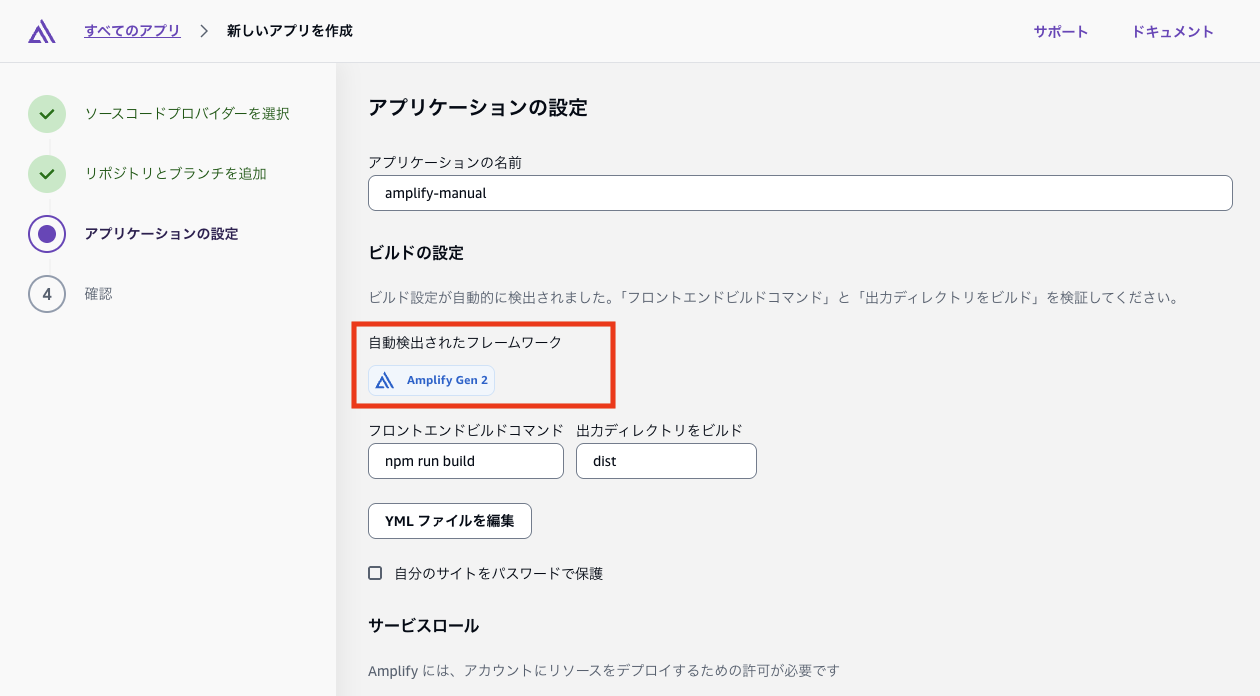1260x696 pixels.
Task: Click the ビルドの設定 section heading
Action: click(416, 253)
